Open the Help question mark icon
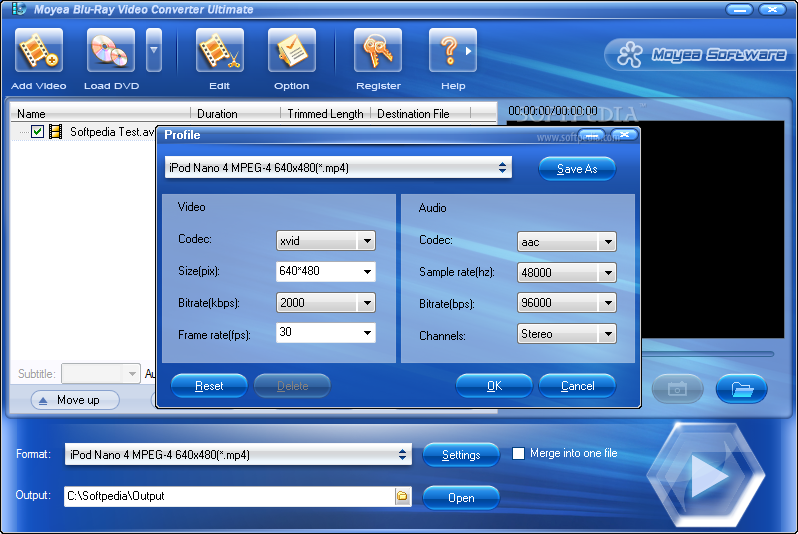The height and width of the screenshot is (534, 798). 453,50
